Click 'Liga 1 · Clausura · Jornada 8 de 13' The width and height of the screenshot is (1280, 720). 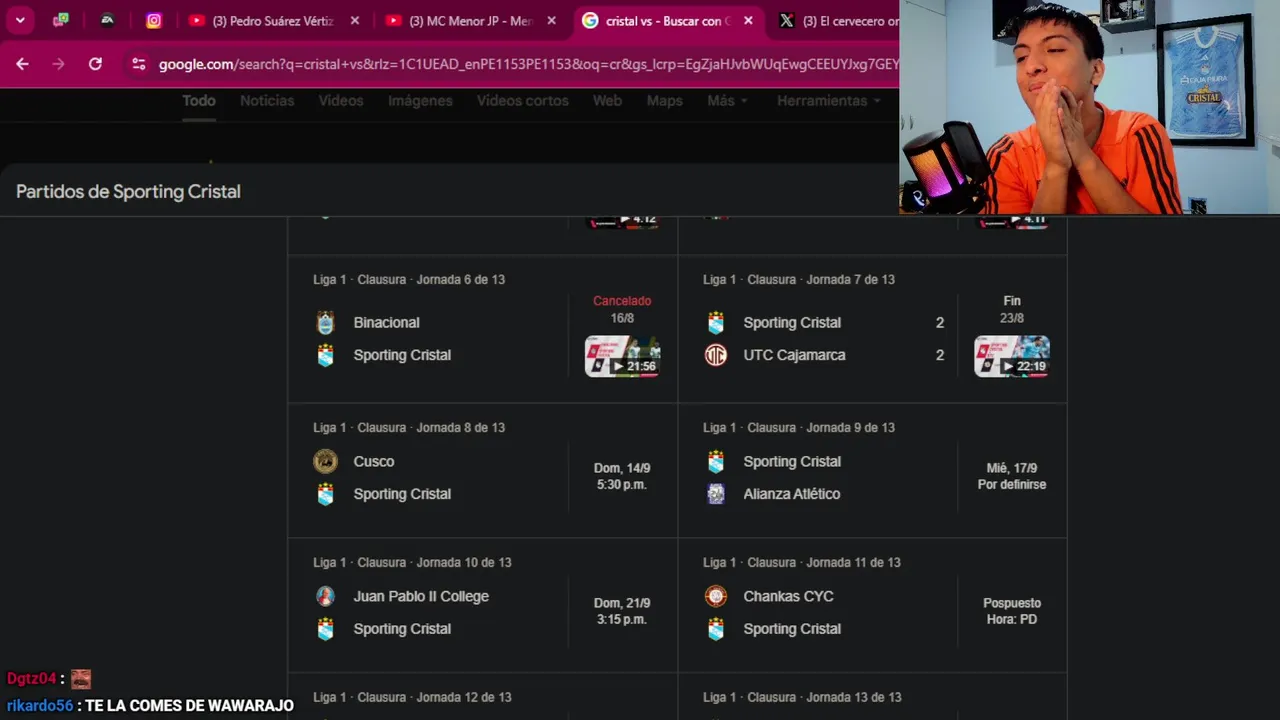click(x=409, y=427)
